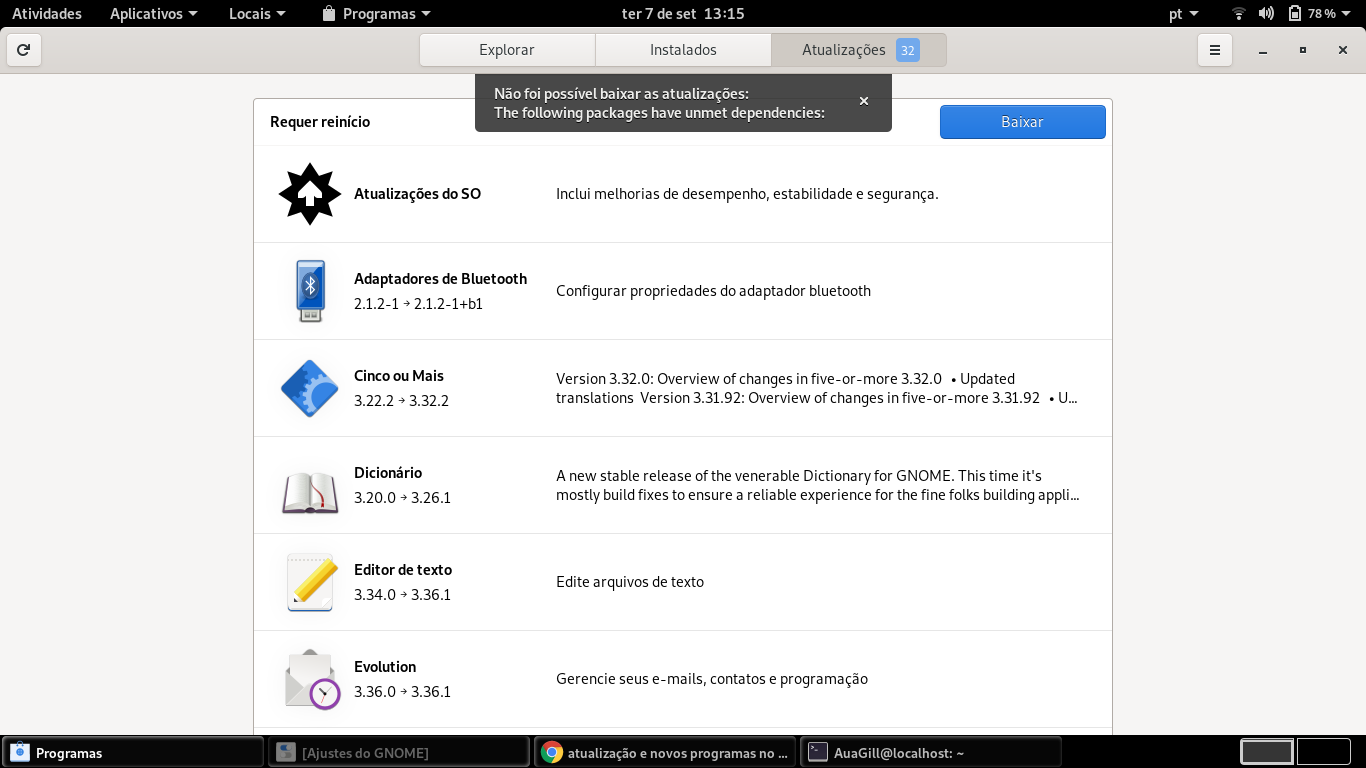The height and width of the screenshot is (768, 1366).
Task: Click the battery 78% indicator
Action: coord(1312,14)
